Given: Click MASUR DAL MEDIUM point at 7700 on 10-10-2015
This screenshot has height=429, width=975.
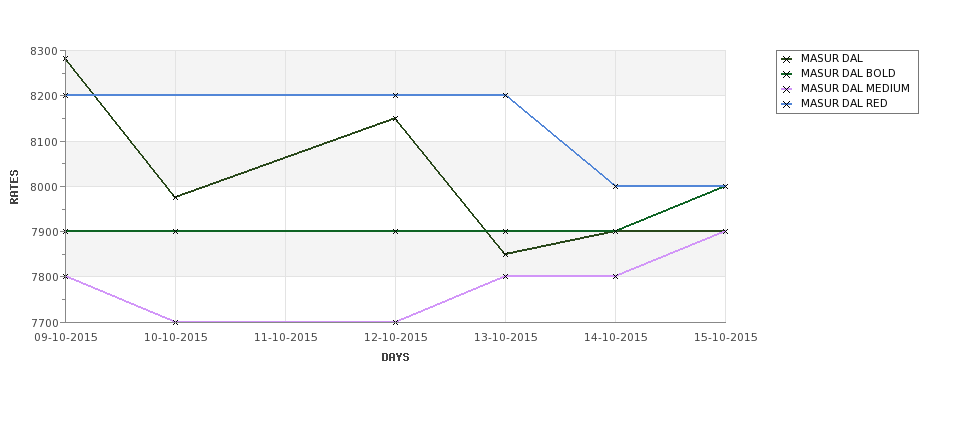Looking at the screenshot, I should click(175, 322).
